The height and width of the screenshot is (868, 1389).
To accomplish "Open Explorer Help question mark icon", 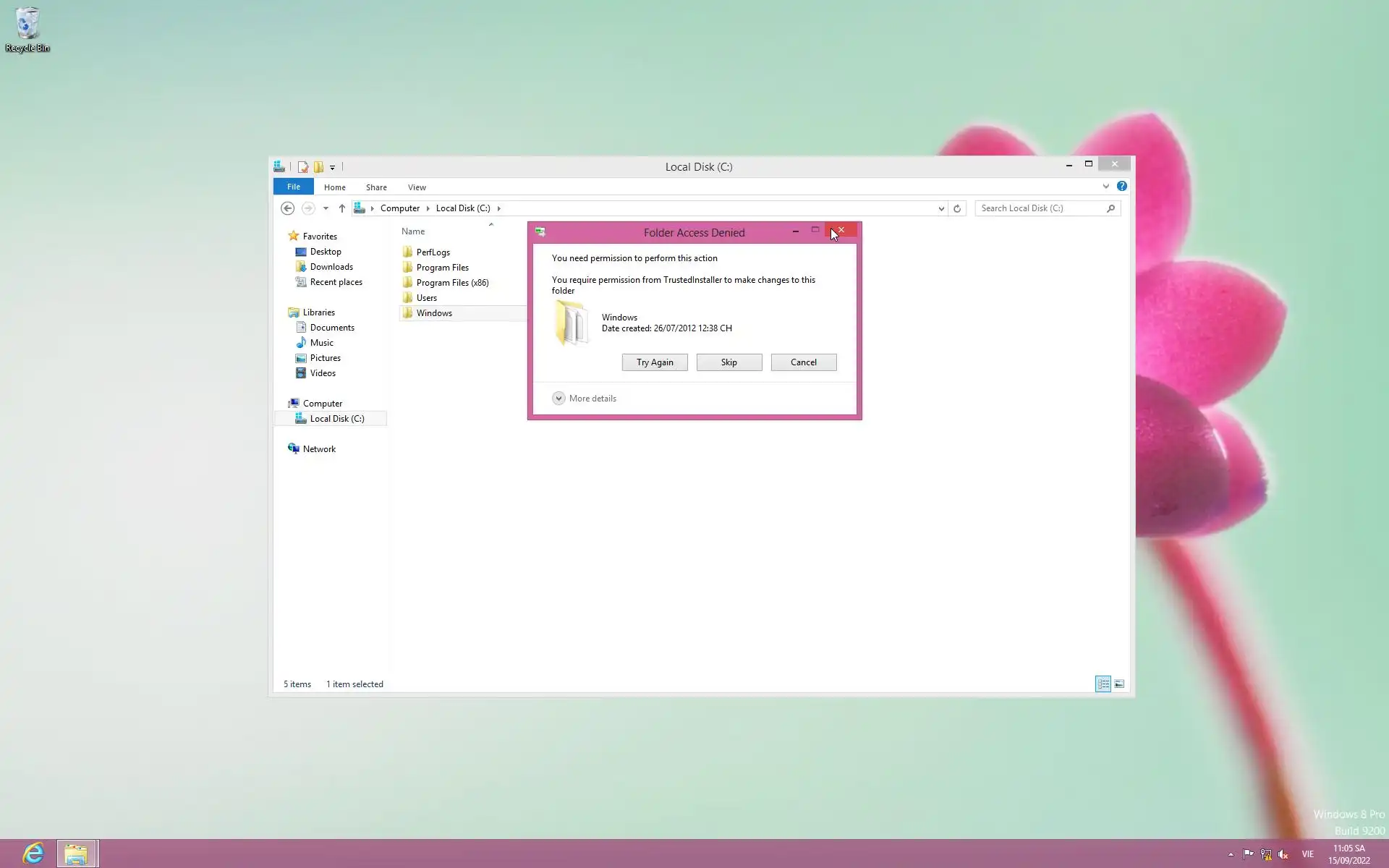I will tap(1121, 187).
